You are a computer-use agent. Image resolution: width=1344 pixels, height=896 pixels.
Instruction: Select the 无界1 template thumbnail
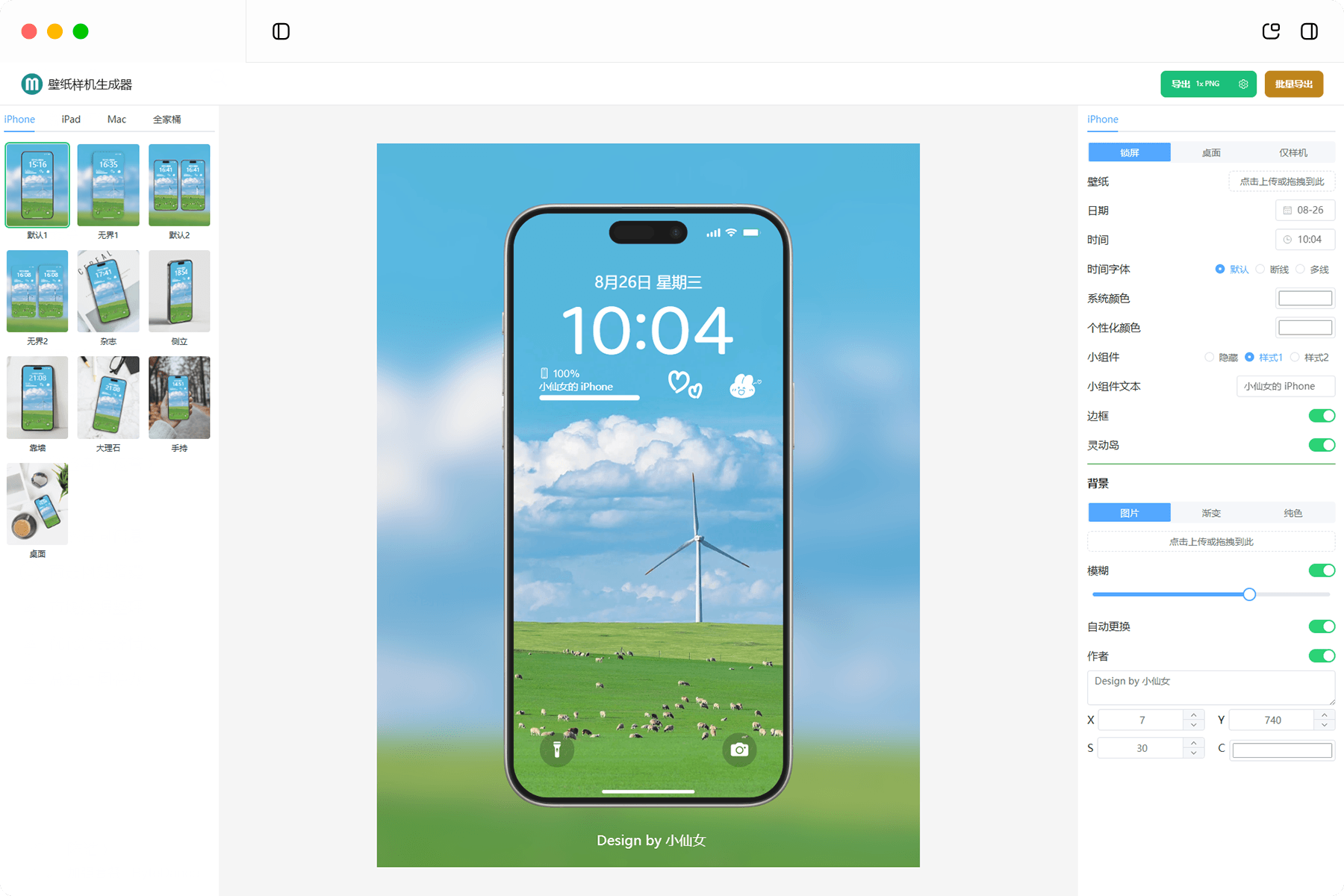108,185
